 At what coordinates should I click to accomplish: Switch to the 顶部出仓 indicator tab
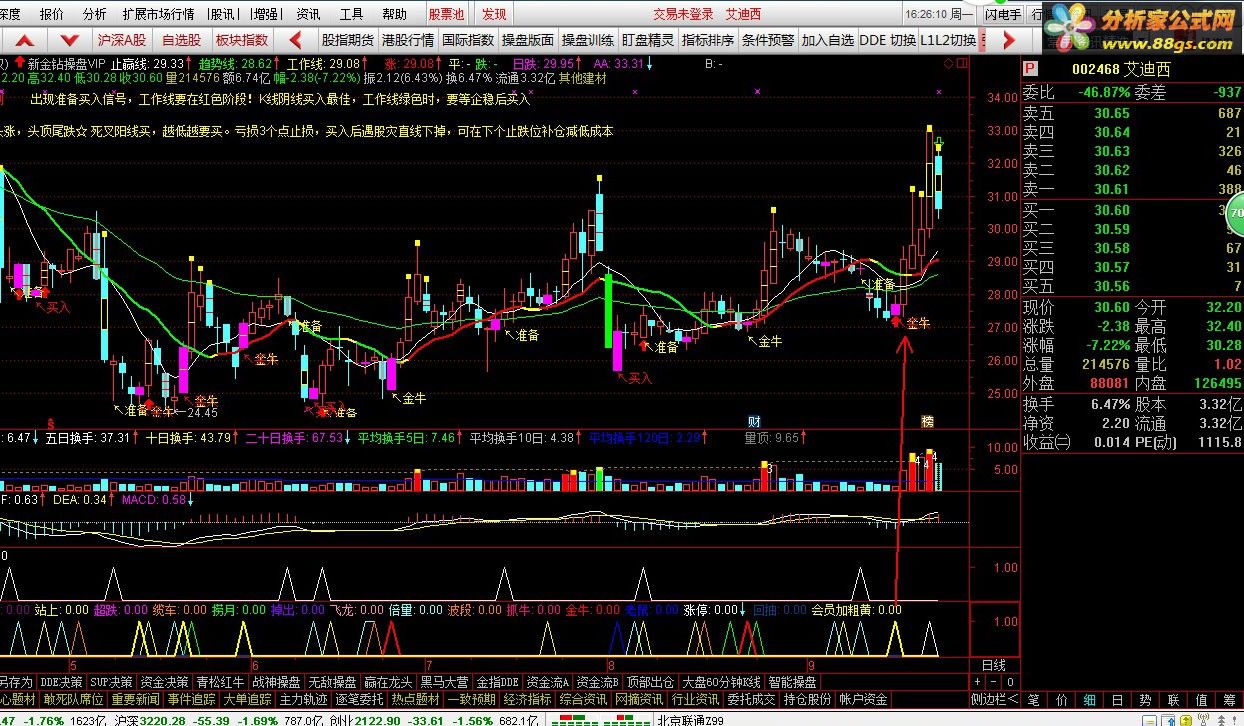pos(651,682)
